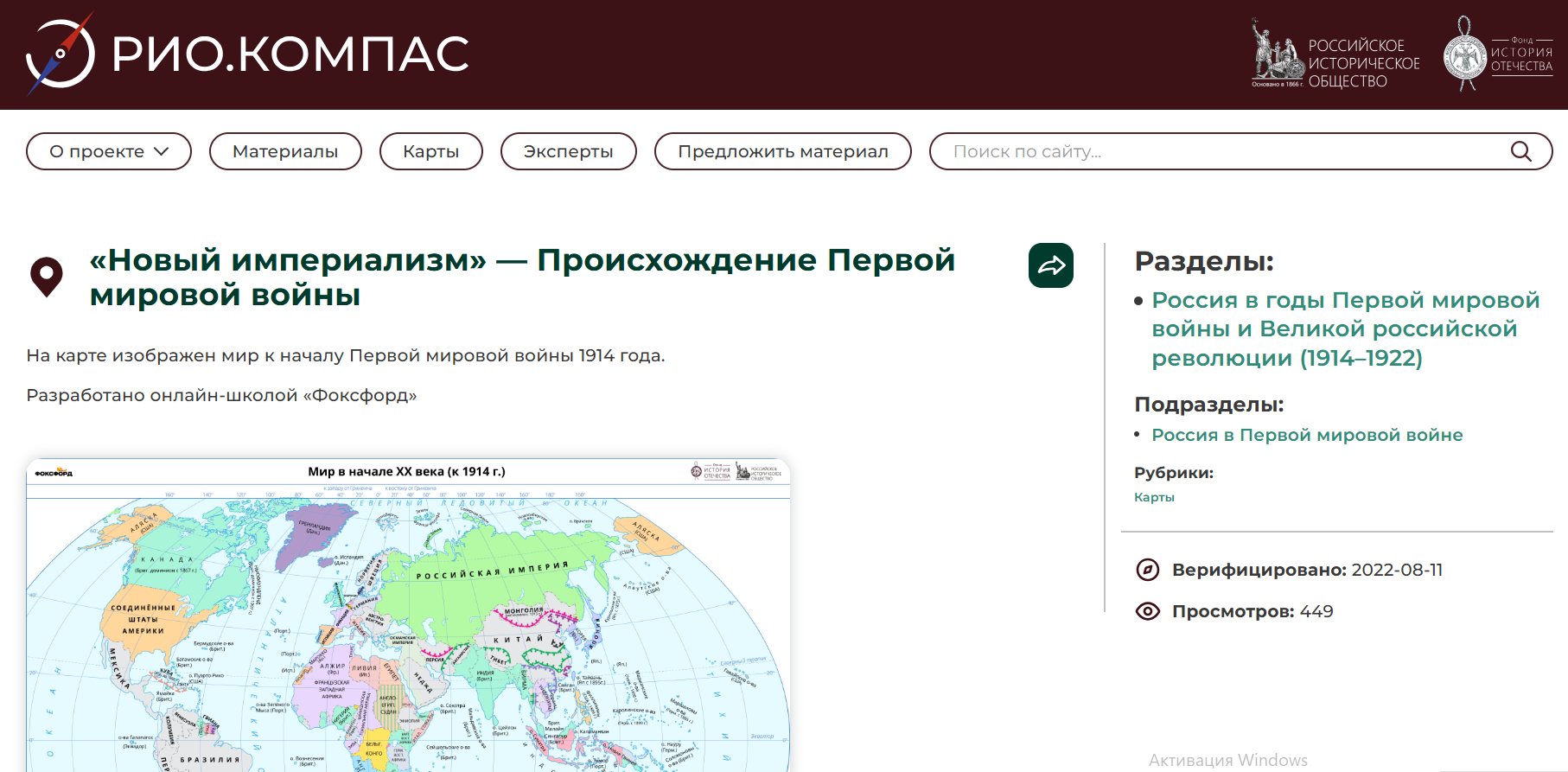Click the share arrow icon button
This screenshot has height=772, width=1568.
(x=1050, y=265)
